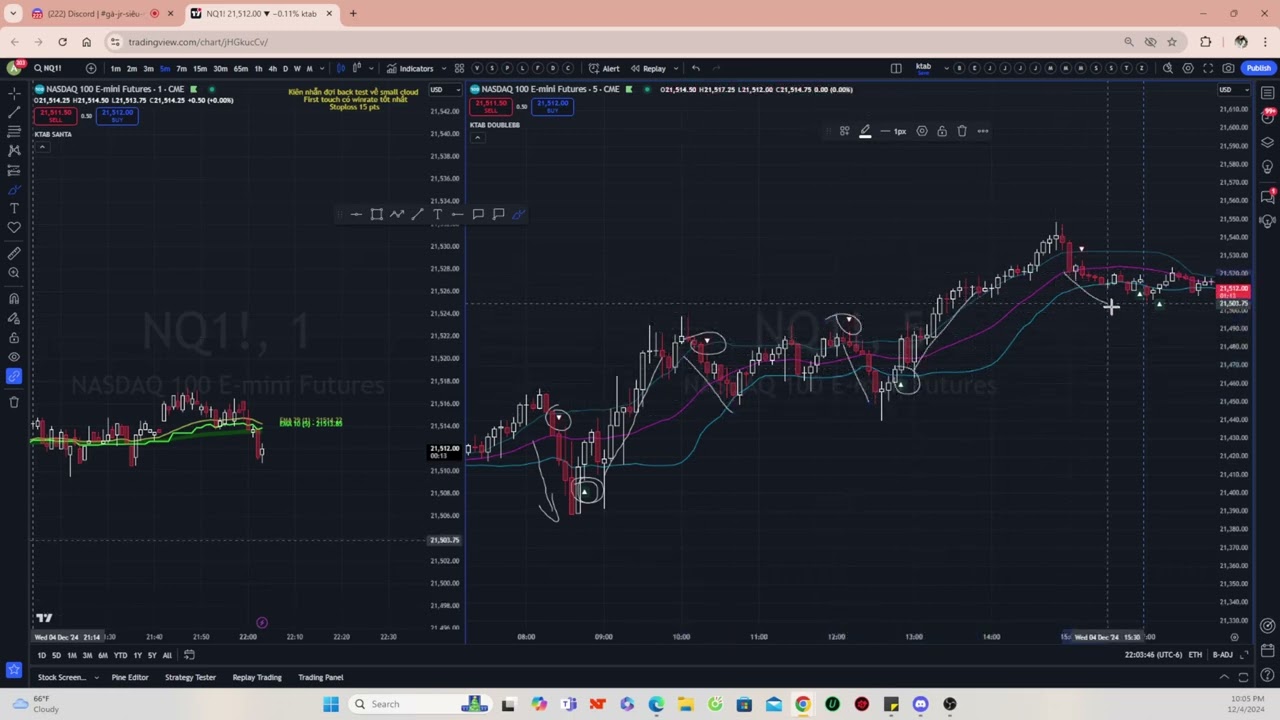Select the 3m timeframe
The image size is (1280, 720).
pyautogui.click(x=148, y=69)
